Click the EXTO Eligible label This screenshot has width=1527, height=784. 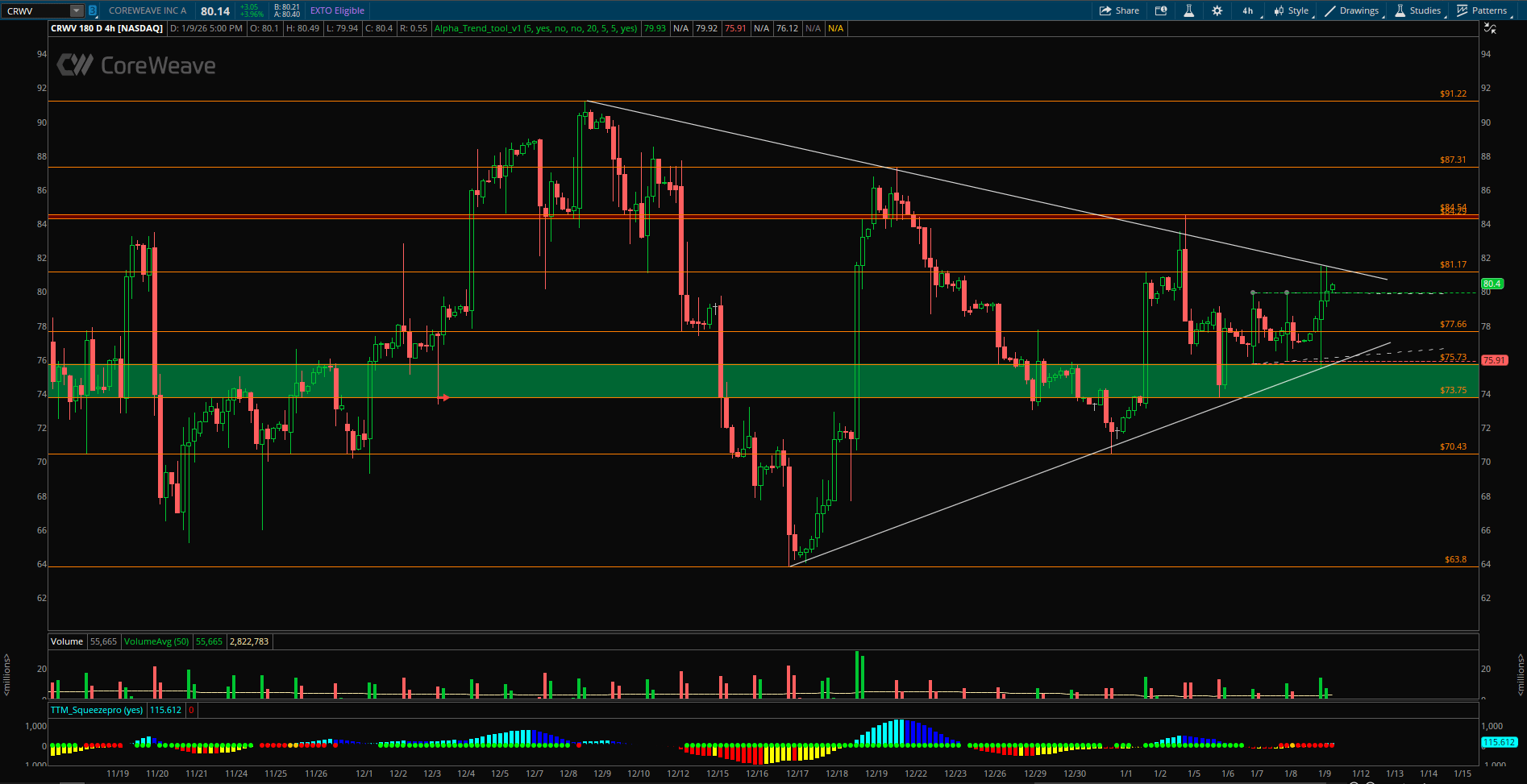click(x=337, y=10)
